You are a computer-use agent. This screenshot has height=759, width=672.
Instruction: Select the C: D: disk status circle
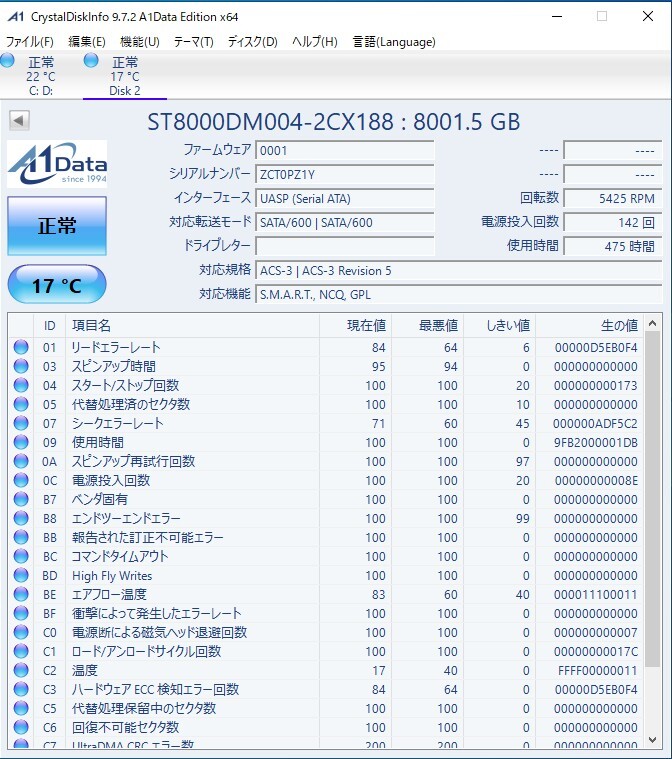pos(8,61)
